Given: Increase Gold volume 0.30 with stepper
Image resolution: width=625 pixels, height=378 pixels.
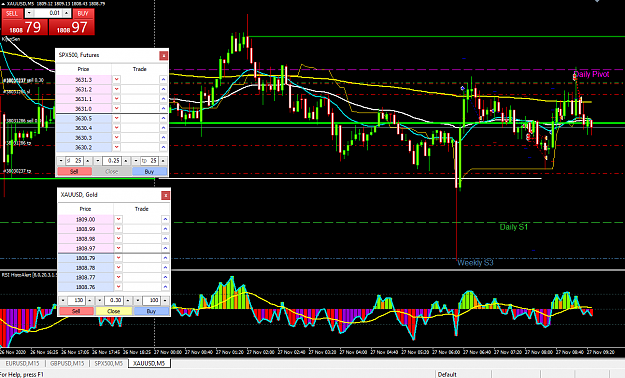Looking at the screenshot, I should coord(128,300).
